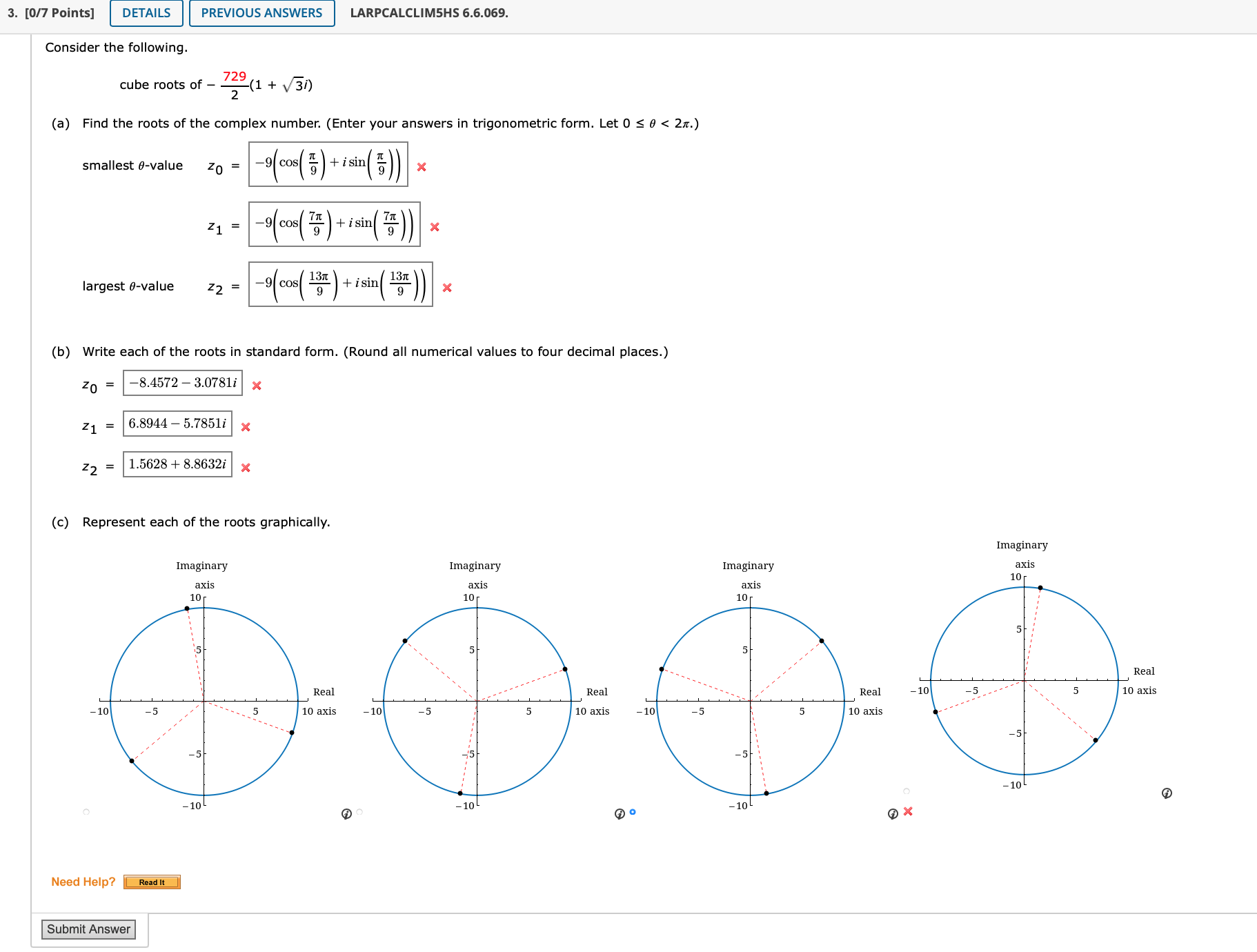Image resolution: width=1257 pixels, height=952 pixels.
Task: Click the z2 standard form answer box
Action: pyautogui.click(x=177, y=464)
